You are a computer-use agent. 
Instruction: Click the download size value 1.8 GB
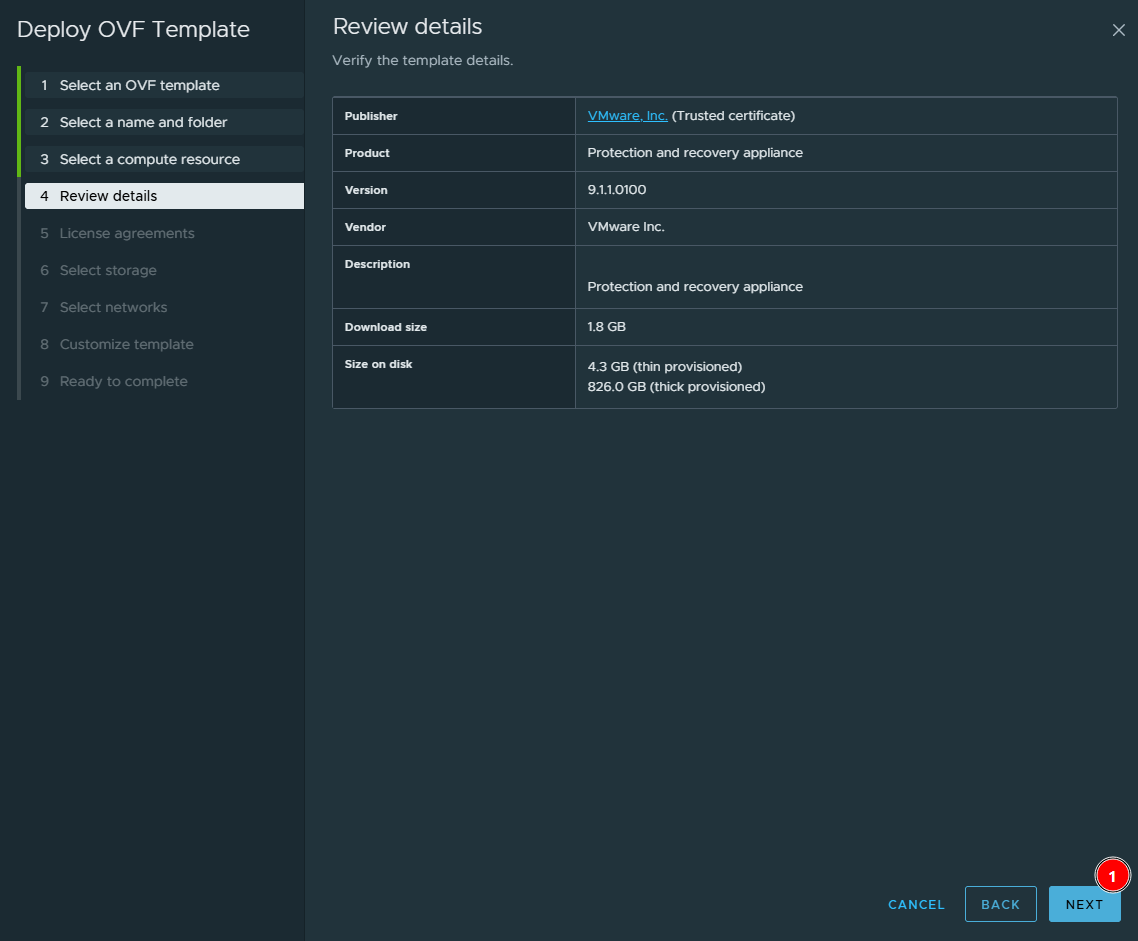(x=606, y=326)
